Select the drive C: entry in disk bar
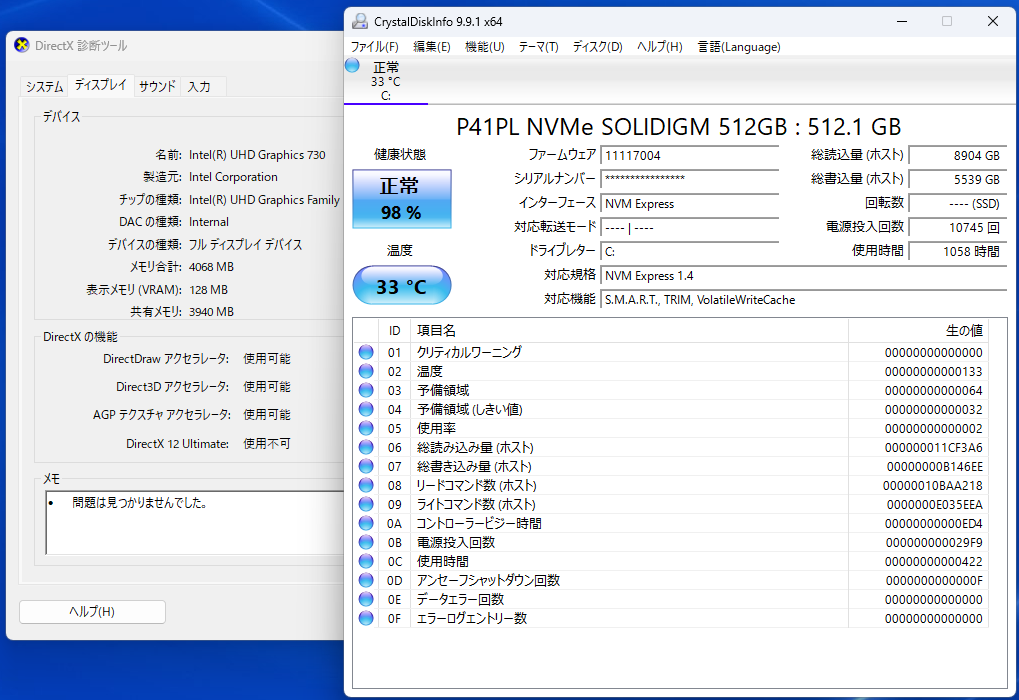Image resolution: width=1019 pixels, height=700 pixels. click(x=386, y=81)
